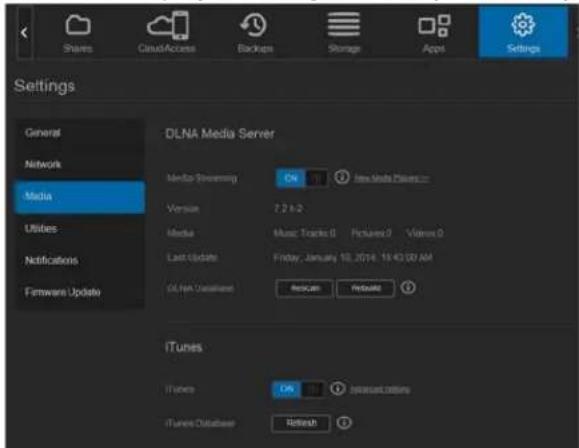579x448 pixels.
Task: Click the Rebuild DLNA database button
Action: click(x=365, y=288)
